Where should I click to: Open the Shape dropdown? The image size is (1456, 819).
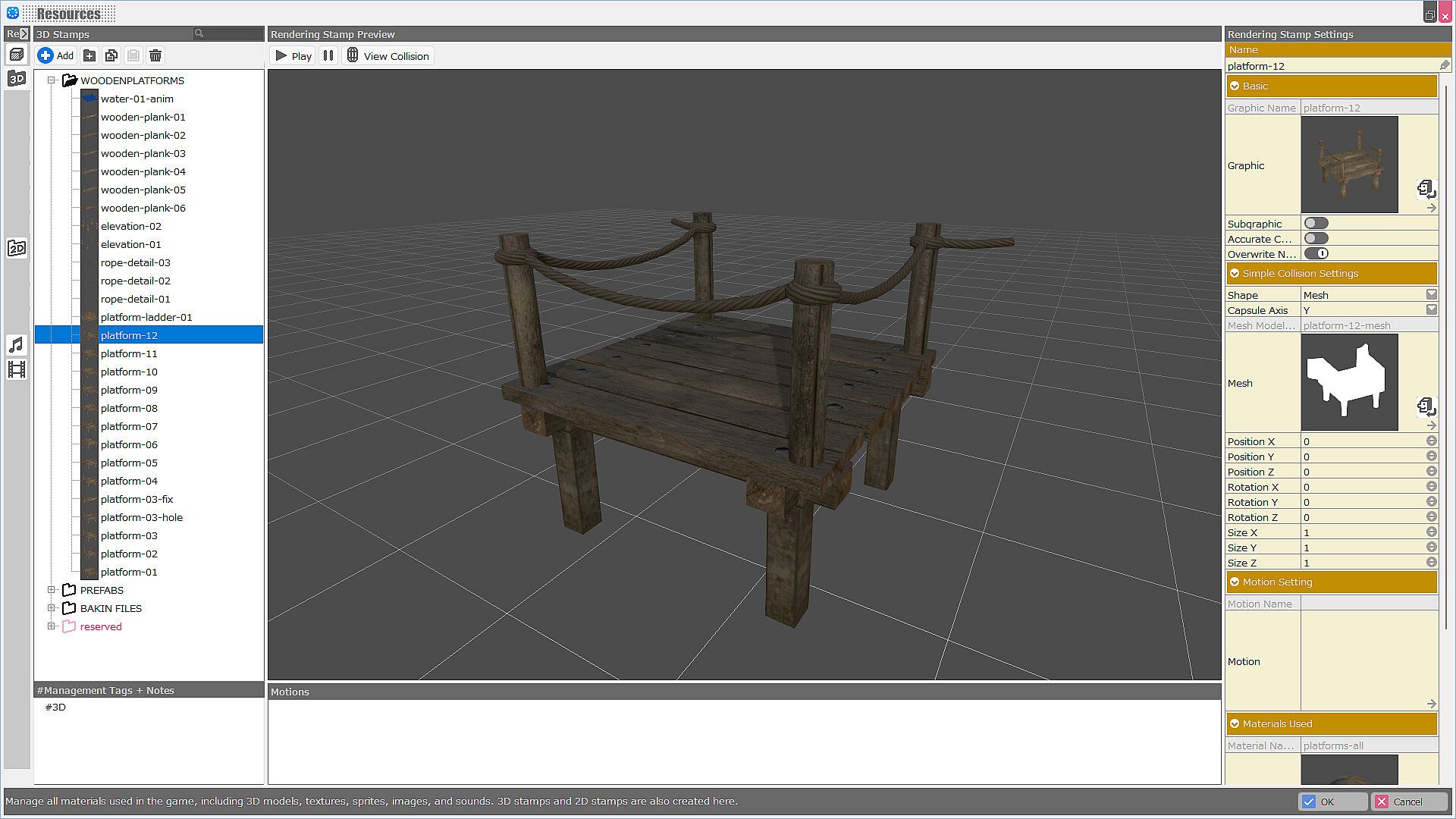coord(1431,294)
